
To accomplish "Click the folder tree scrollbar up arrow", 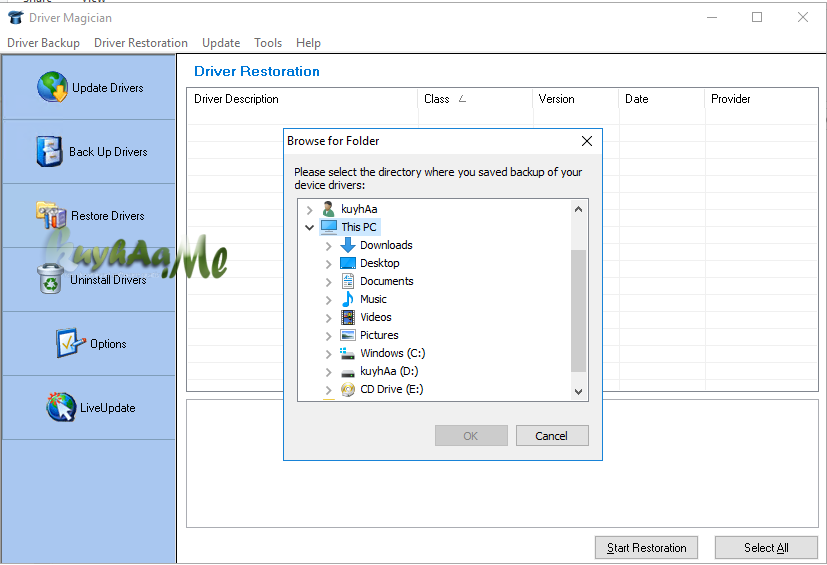I will (579, 209).
